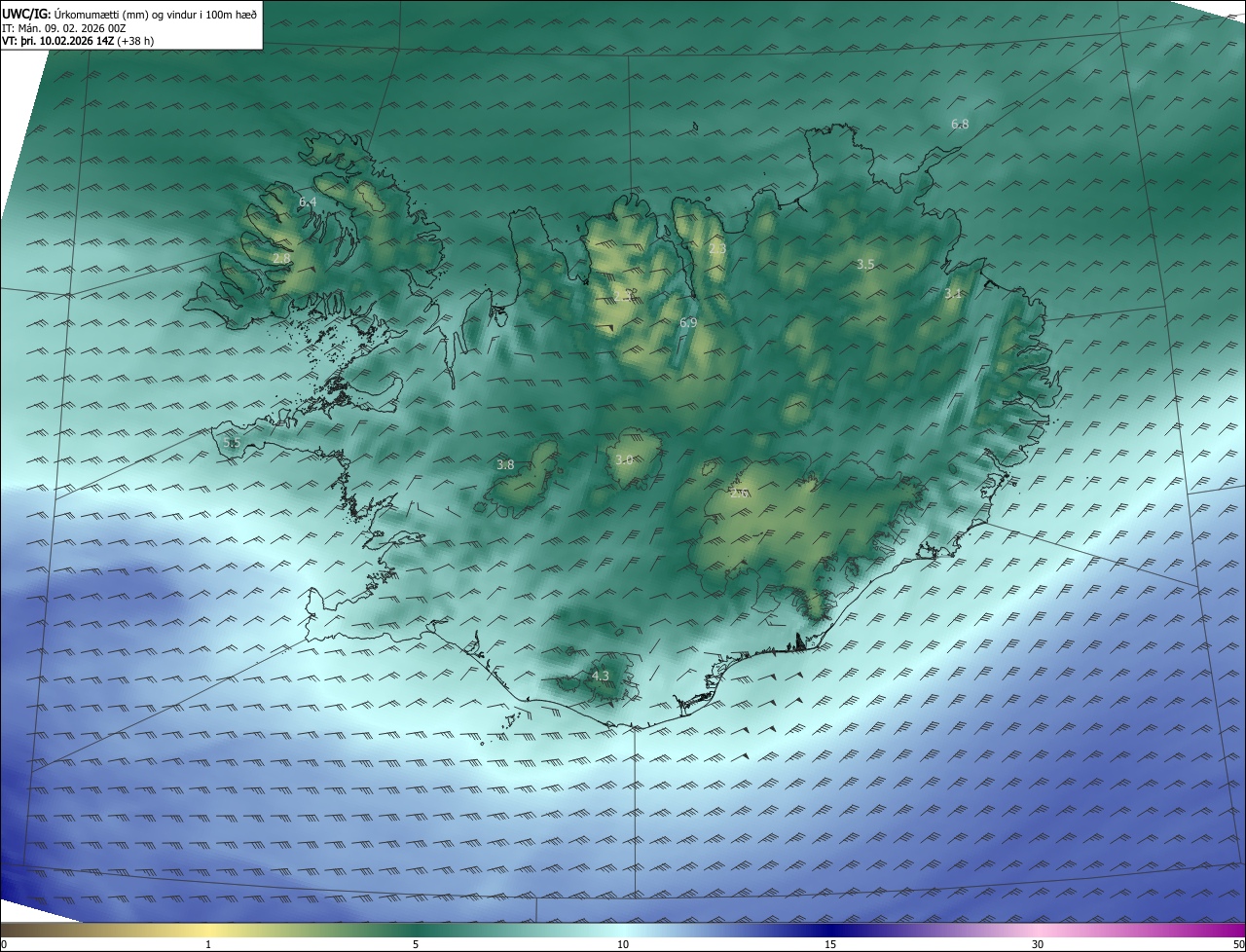Viewport: 1246px width, 952px height.
Task: Click the colorbar tick label 15
Action: [830, 944]
